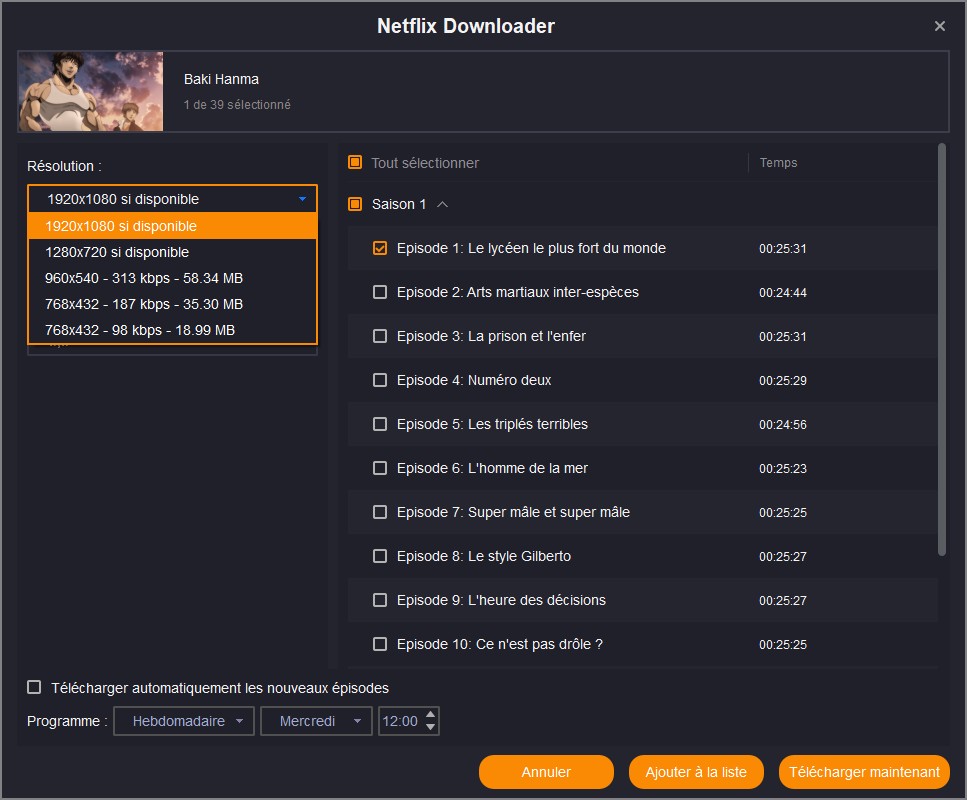Pick 768x432 - 98 kbps option
Screen dimensions: 967x800
[172, 329]
